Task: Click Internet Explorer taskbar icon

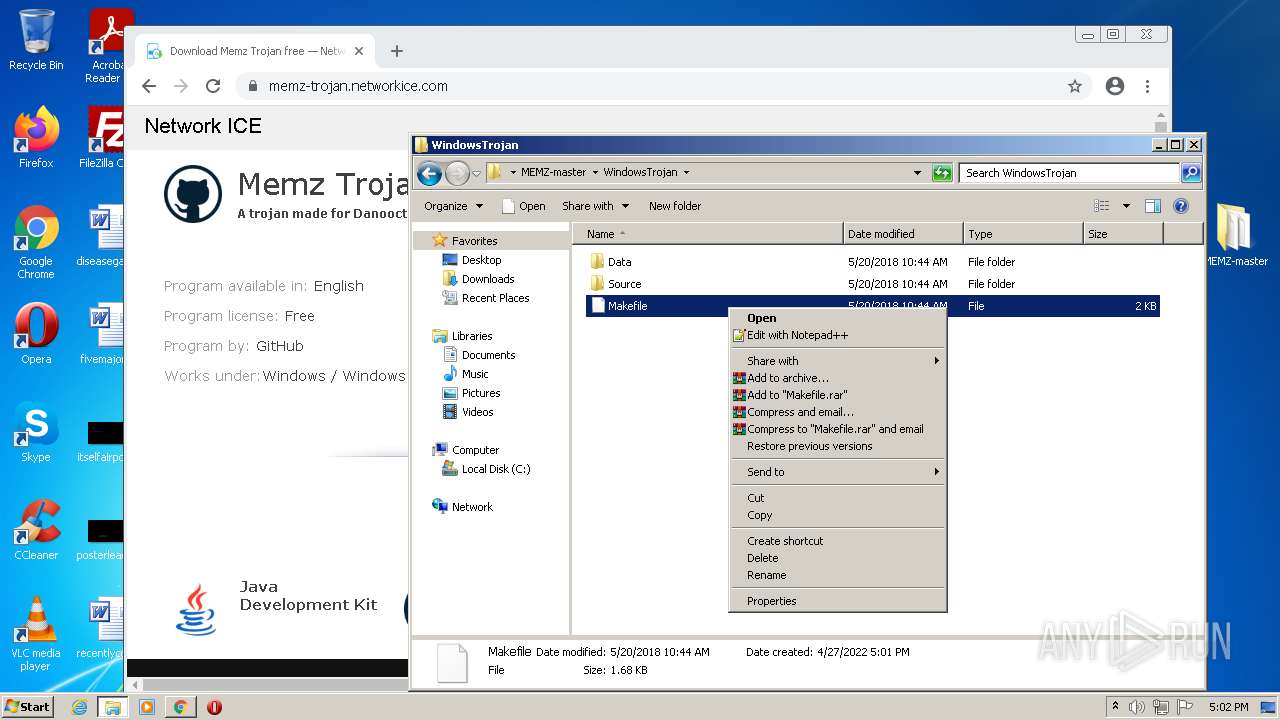Action: (79, 707)
